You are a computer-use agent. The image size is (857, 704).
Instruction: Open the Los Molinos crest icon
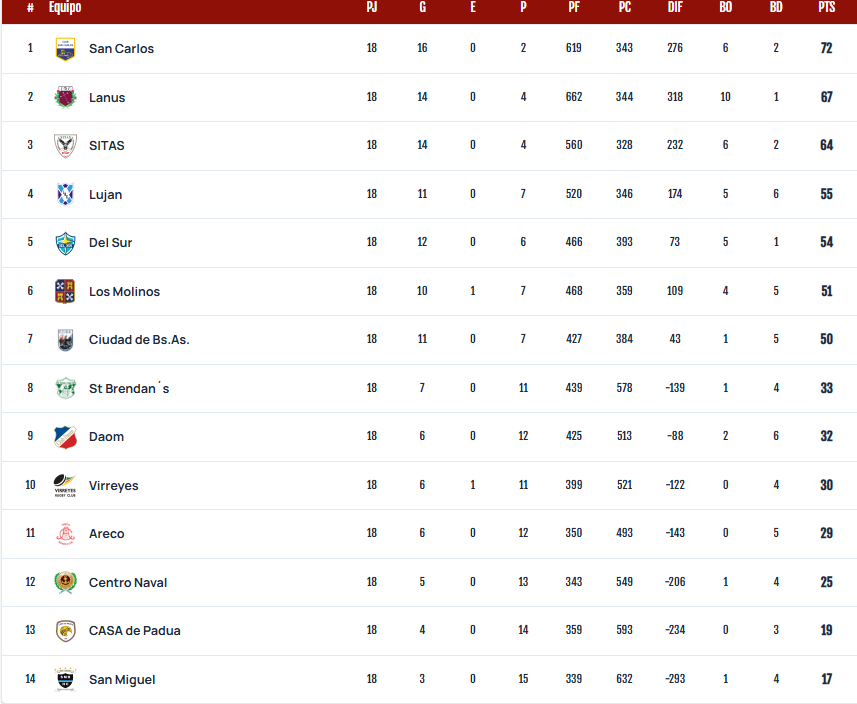[x=65, y=291]
